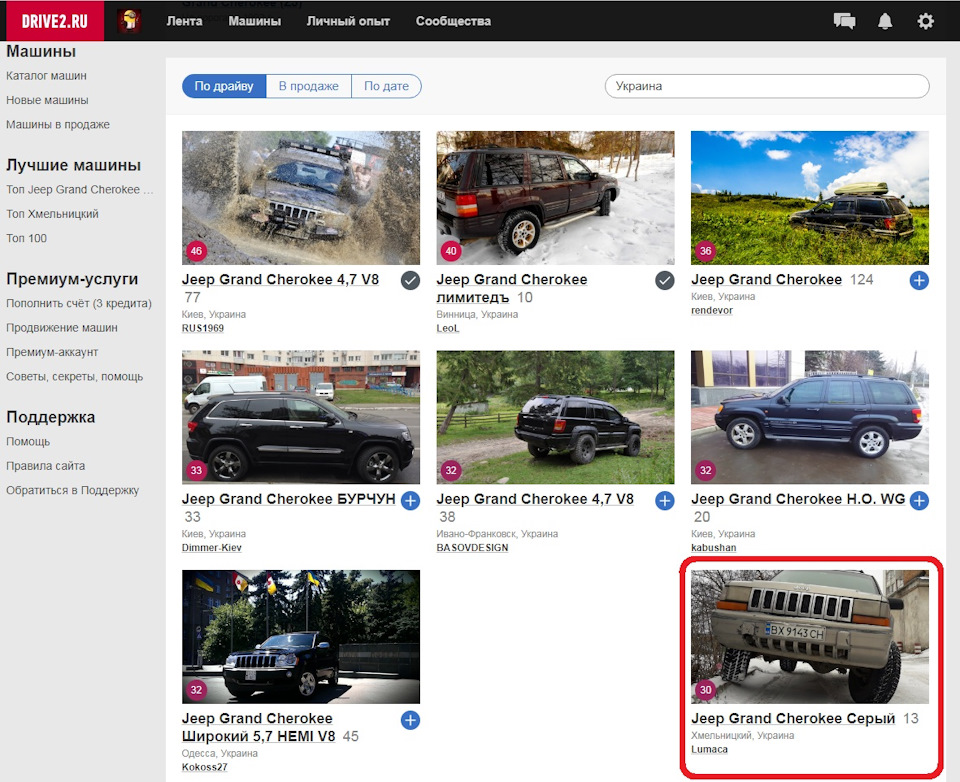Open user profile BASOVDESIGN
The width and height of the screenshot is (960, 782).
point(472,547)
